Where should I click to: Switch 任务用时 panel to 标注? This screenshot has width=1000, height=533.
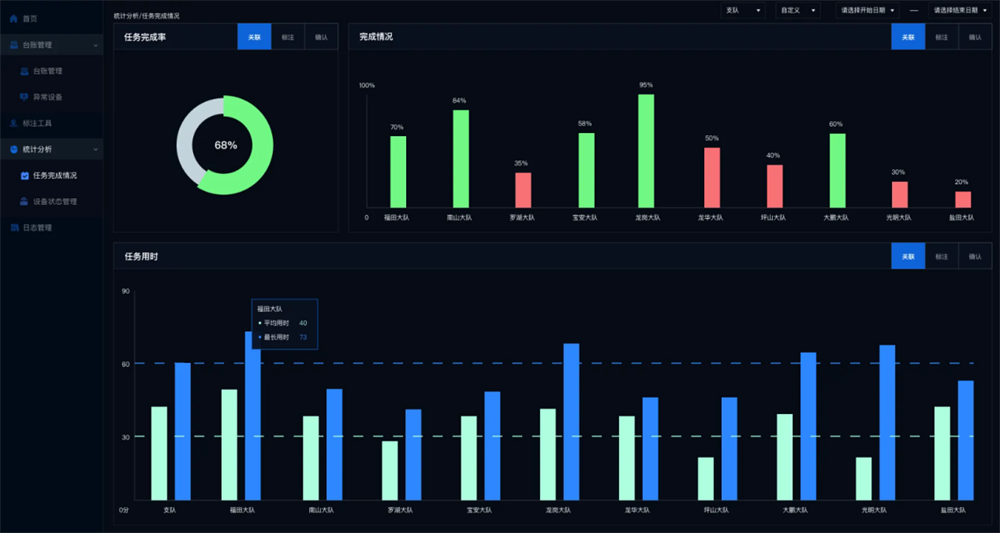tap(941, 257)
